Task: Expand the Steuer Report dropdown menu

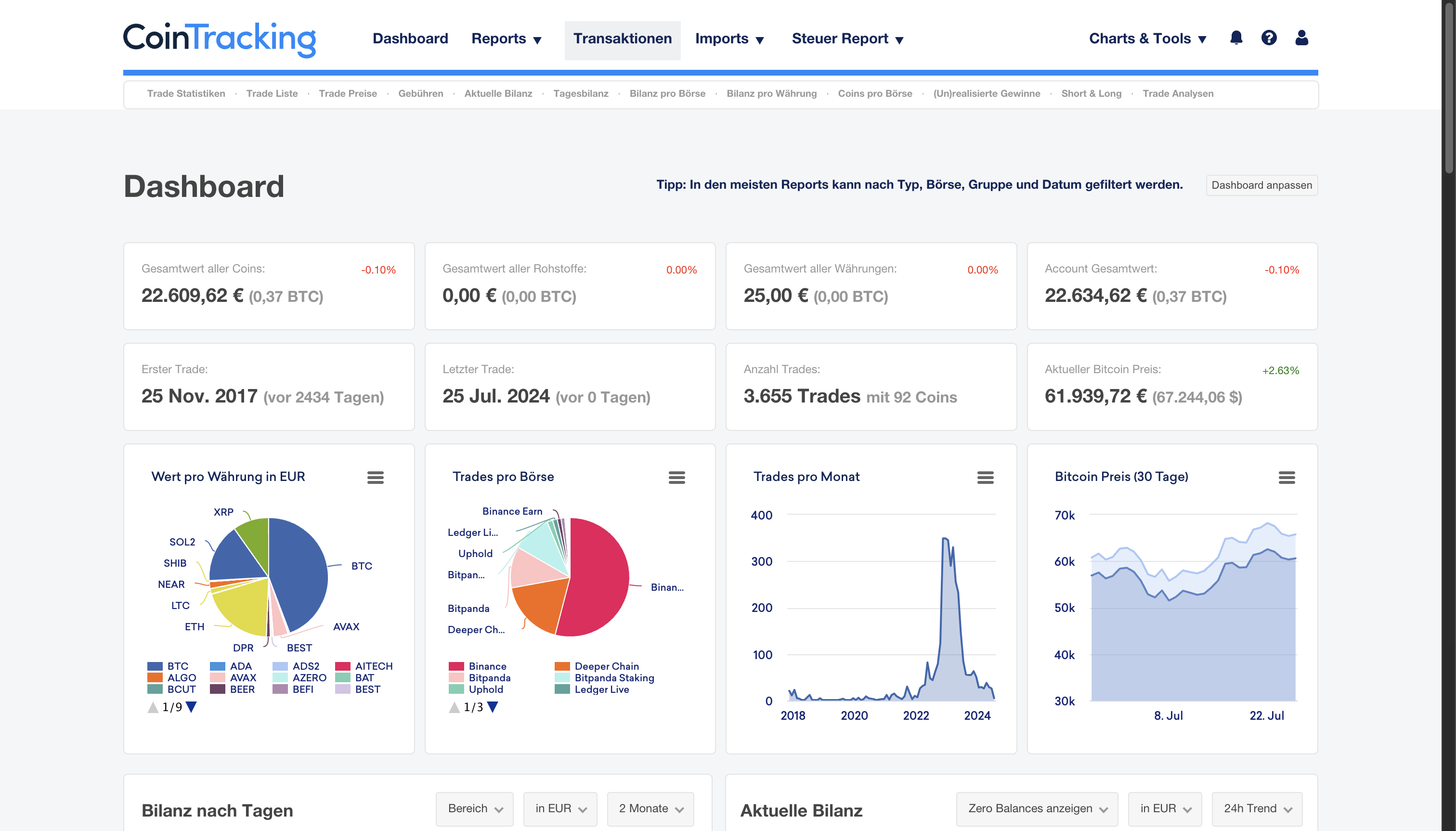Action: tap(847, 39)
